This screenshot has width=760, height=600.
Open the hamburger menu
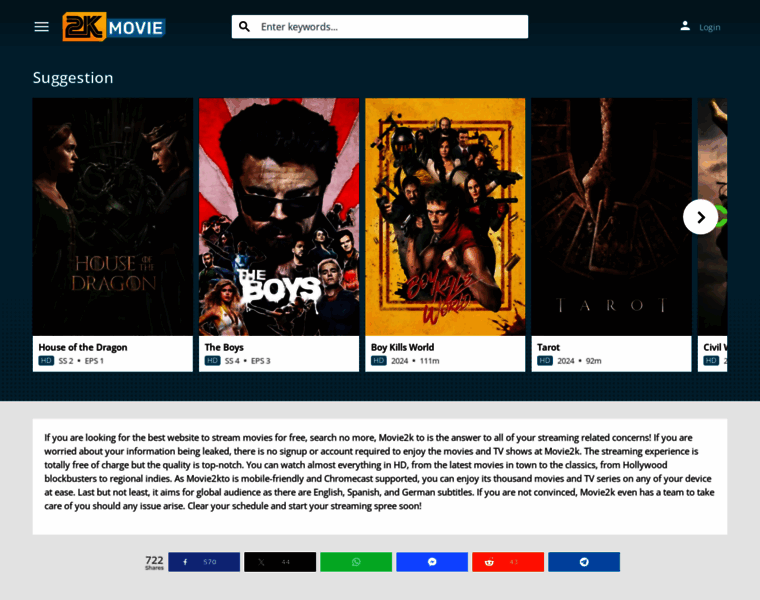pyautogui.click(x=42, y=27)
